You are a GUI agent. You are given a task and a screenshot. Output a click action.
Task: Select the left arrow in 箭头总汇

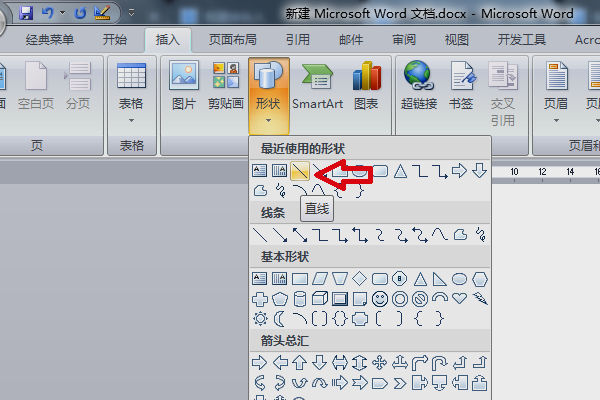280,362
